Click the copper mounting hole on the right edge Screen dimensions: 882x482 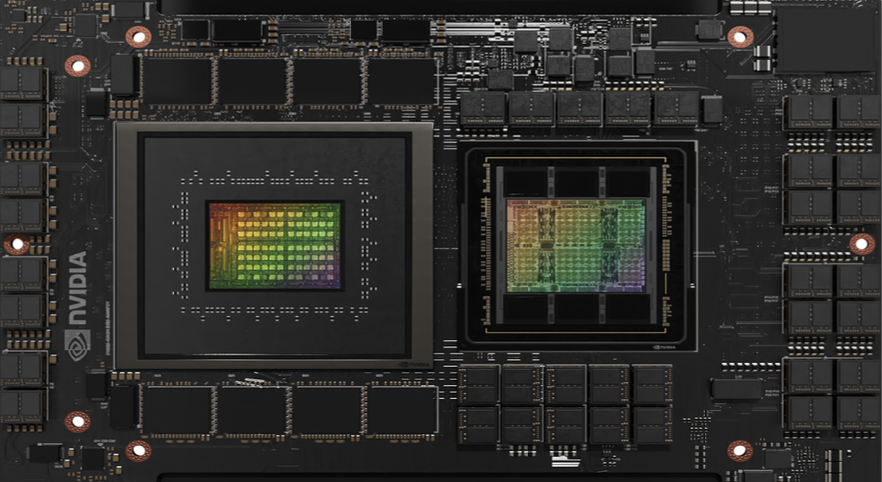pos(861,244)
